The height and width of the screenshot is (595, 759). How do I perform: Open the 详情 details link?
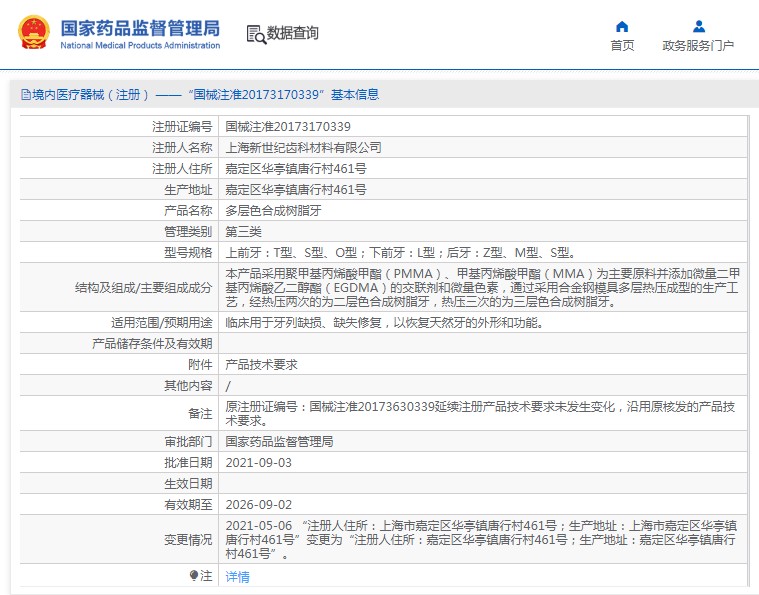pyautogui.click(x=237, y=577)
